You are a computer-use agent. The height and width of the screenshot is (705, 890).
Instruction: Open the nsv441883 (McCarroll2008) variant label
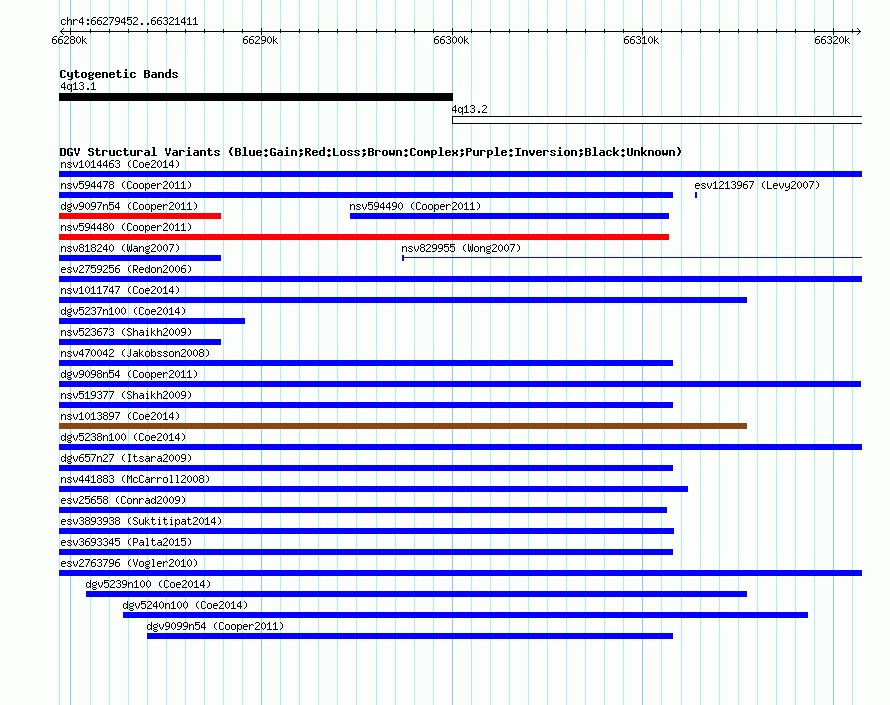pyautogui.click(x=135, y=479)
